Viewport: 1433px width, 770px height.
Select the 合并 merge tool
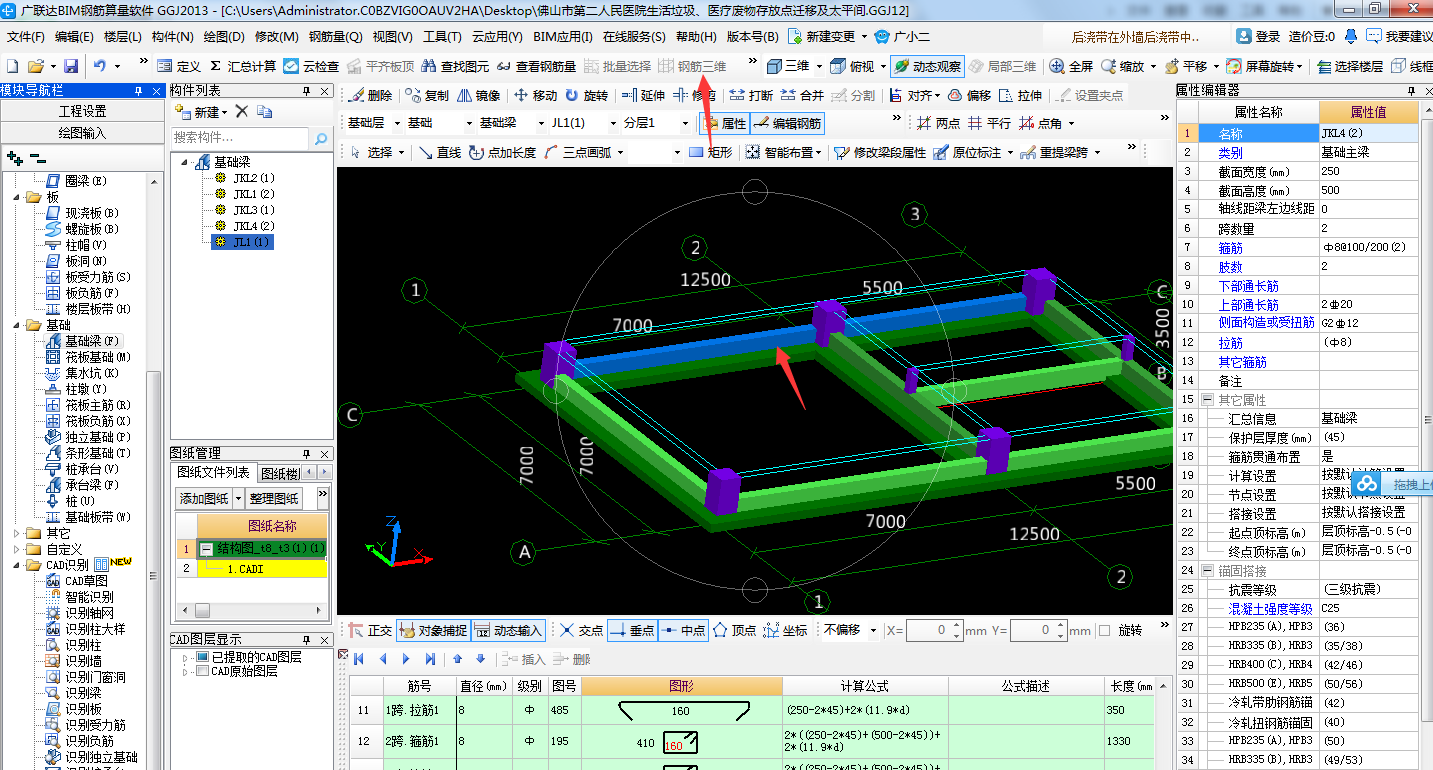pos(802,96)
